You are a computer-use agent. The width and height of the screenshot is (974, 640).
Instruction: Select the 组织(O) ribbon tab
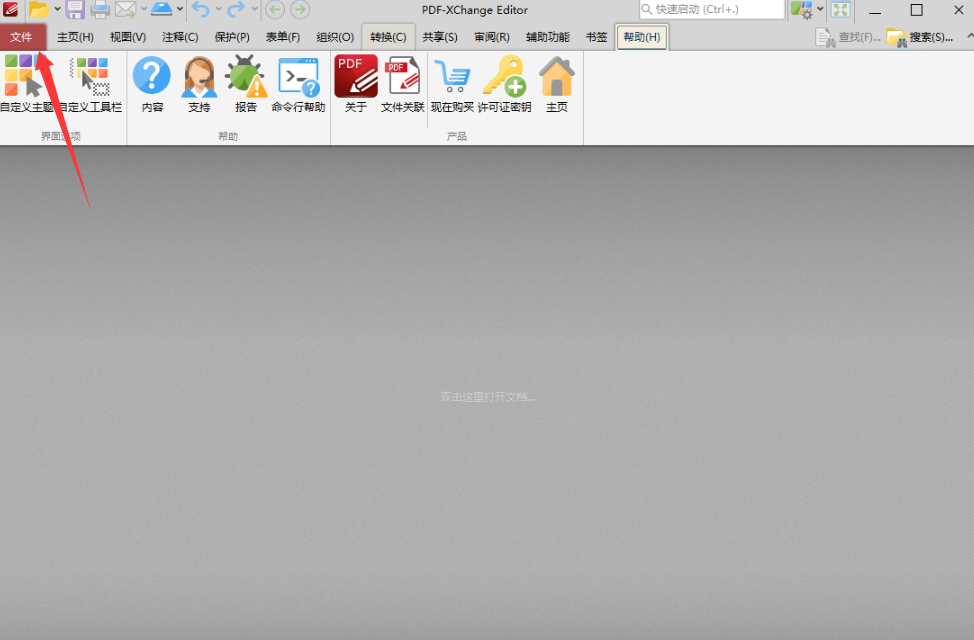click(x=335, y=37)
